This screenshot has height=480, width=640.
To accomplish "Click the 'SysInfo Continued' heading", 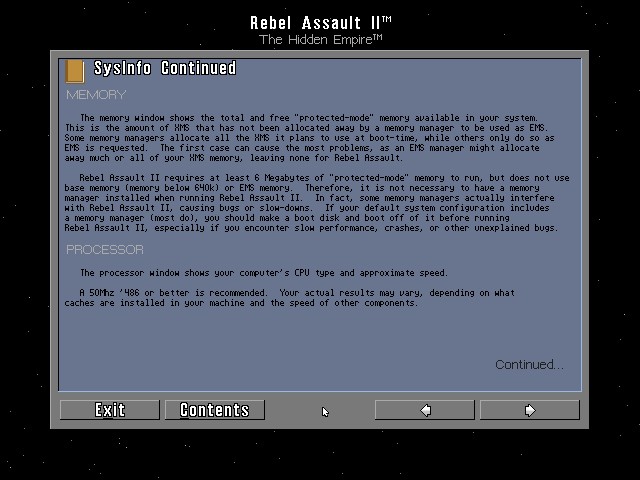I will tap(165, 68).
